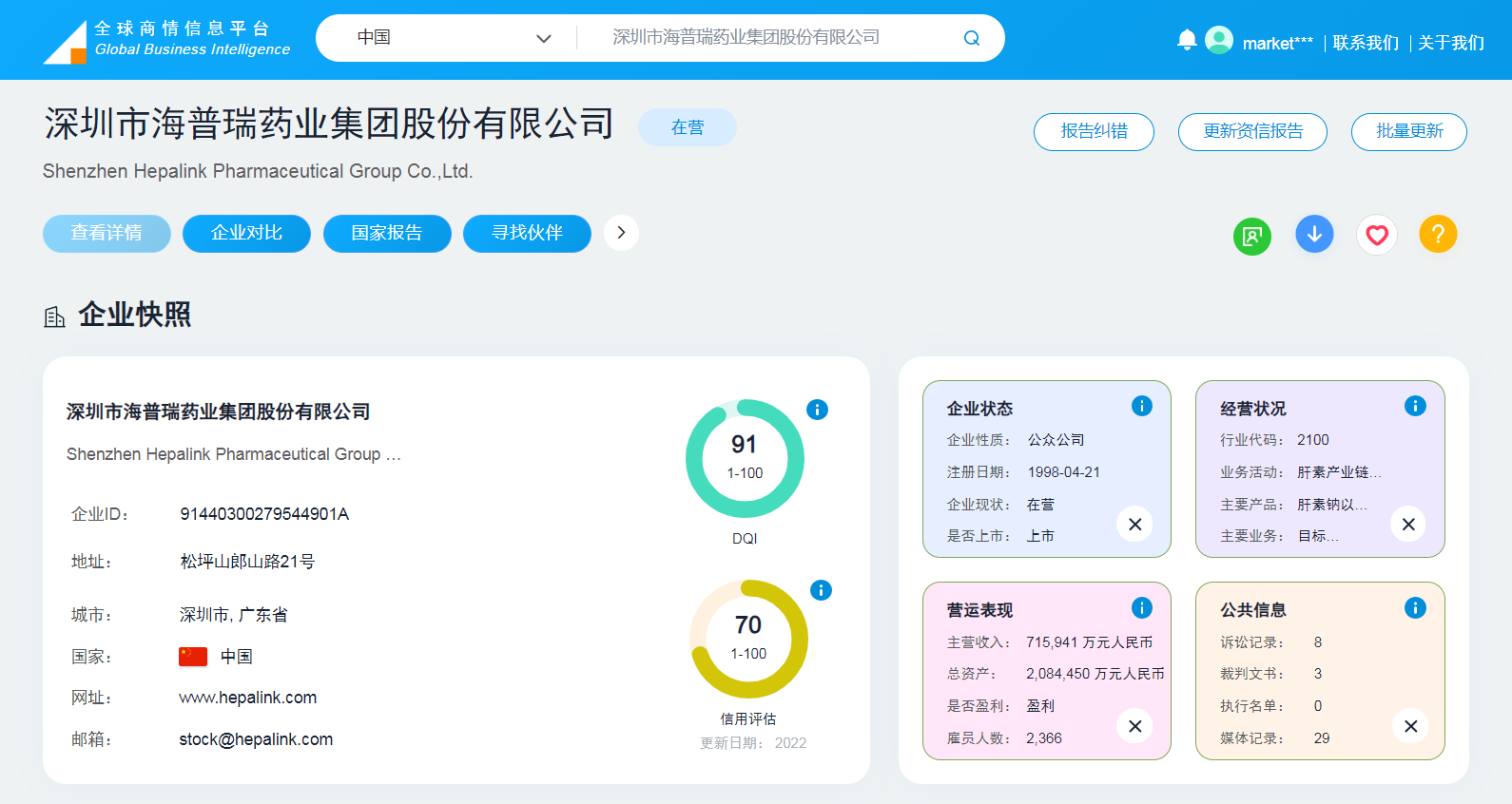The image size is (1512, 804).
Task: Close the 营运表现 card with X
Action: click(x=1134, y=726)
